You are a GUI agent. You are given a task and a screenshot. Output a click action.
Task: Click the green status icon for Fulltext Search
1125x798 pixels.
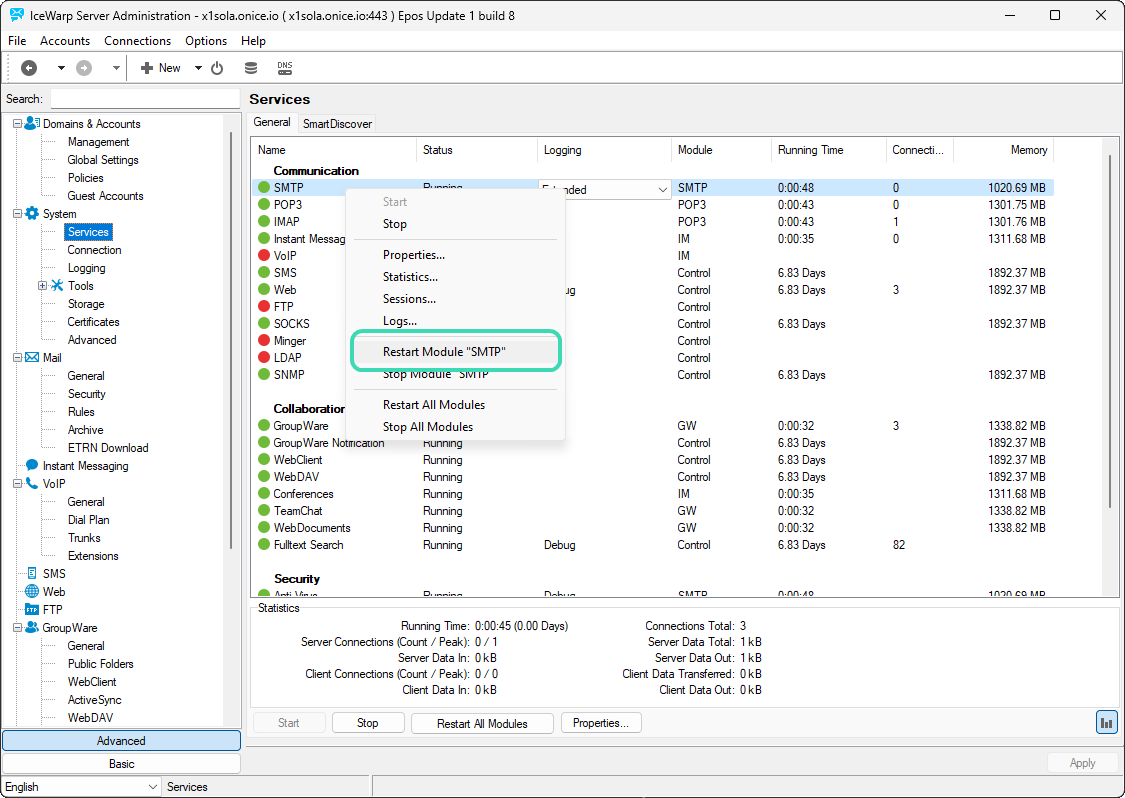click(x=264, y=545)
